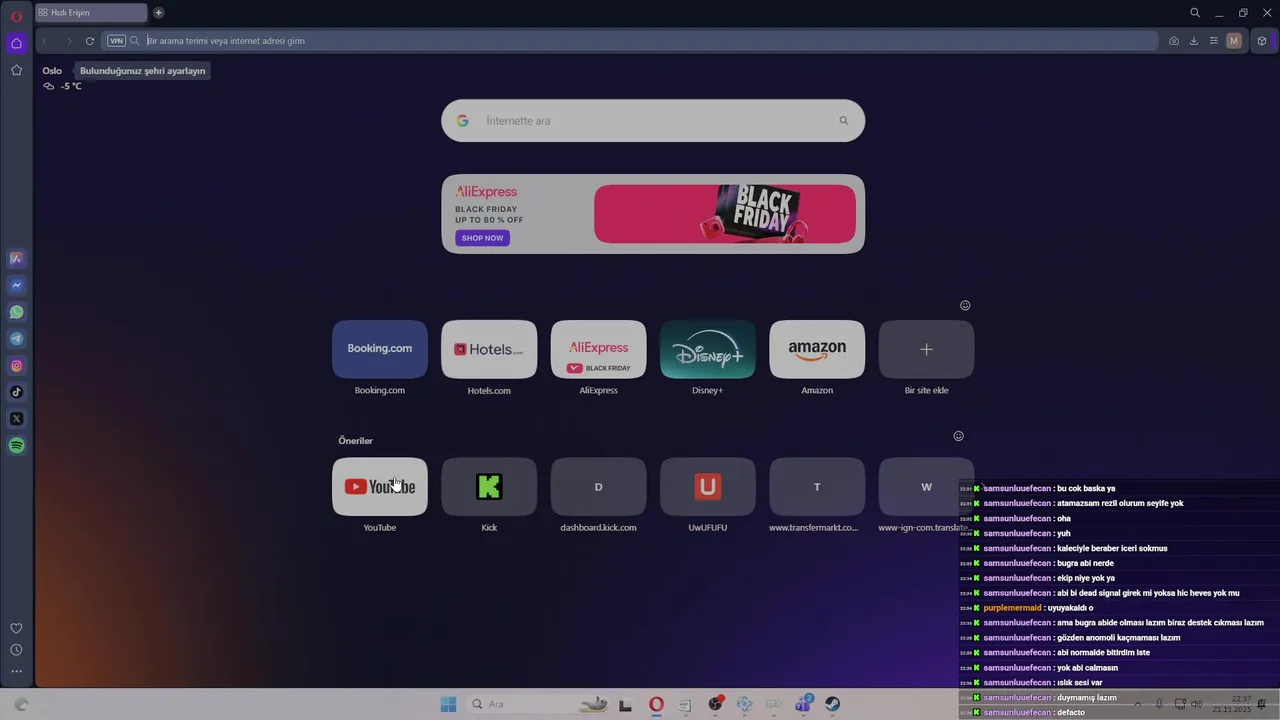Image resolution: width=1280 pixels, height=720 pixels.
Task: Click chat message 'yuh' in the overlay
Action: click(x=1063, y=533)
